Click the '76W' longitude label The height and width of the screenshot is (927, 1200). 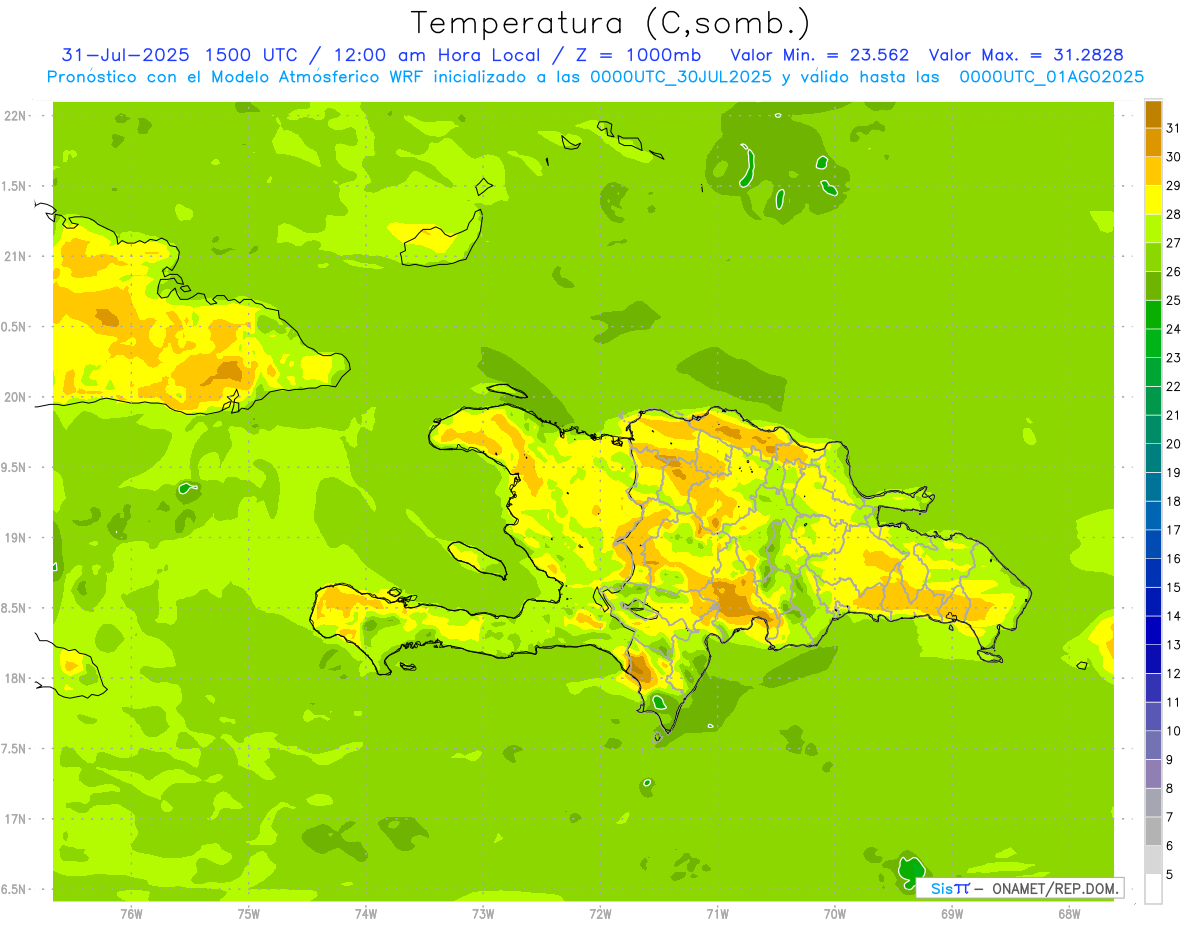pos(131,913)
